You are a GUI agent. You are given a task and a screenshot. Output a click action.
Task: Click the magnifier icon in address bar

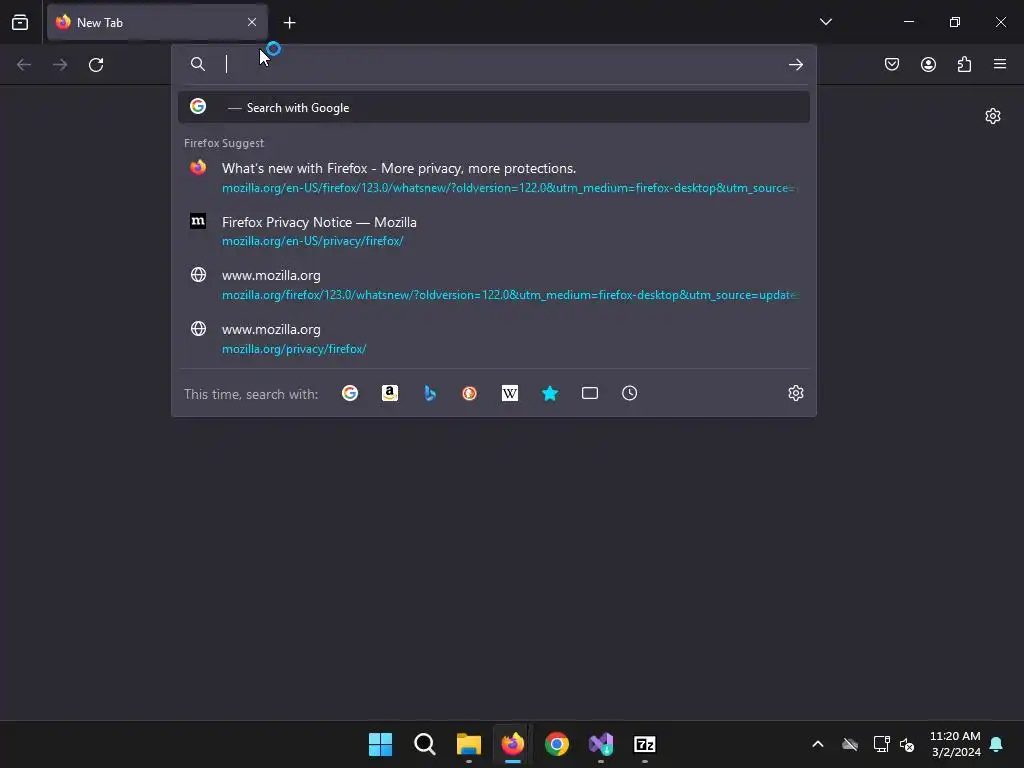198,64
